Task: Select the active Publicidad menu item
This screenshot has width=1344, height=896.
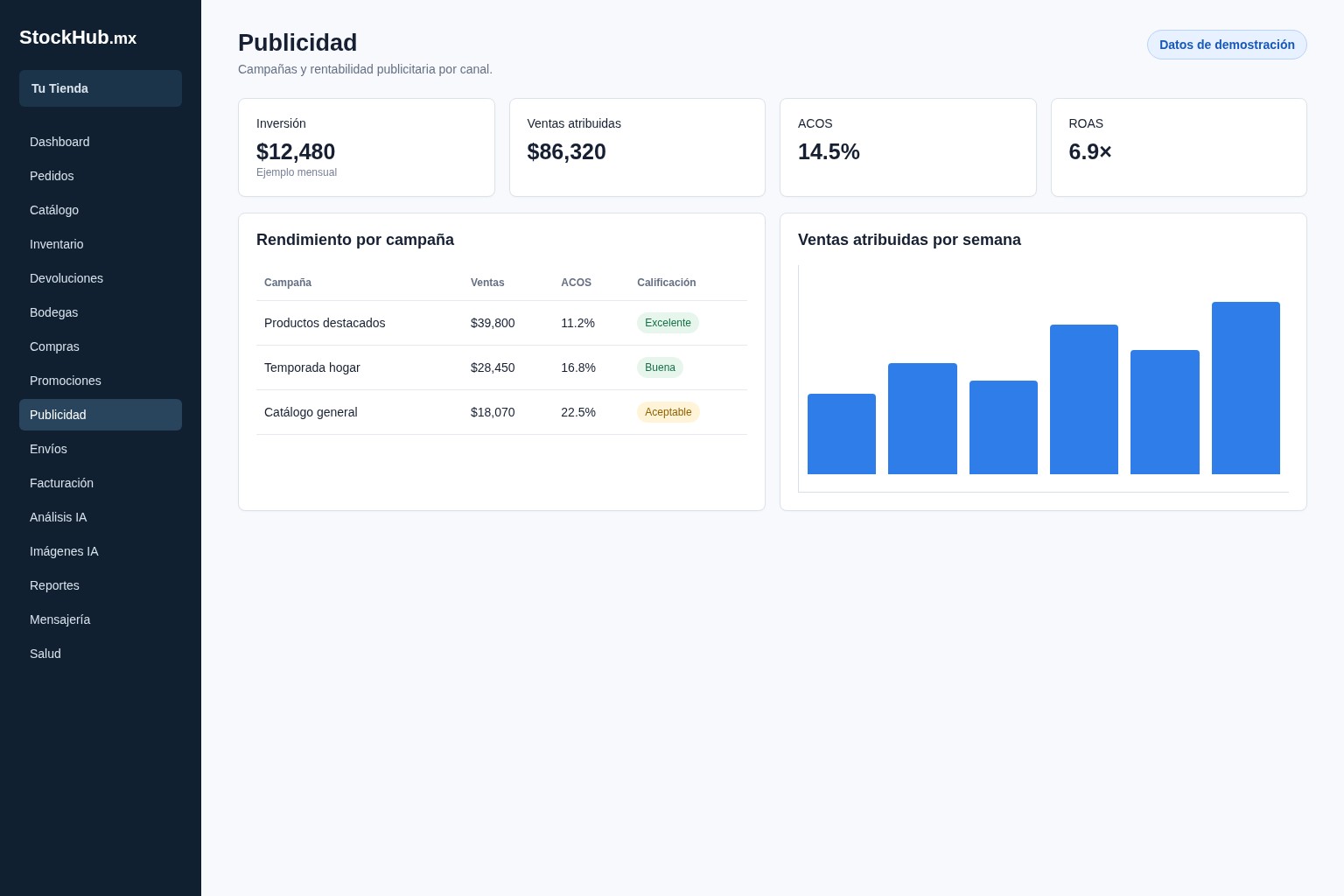Action: click(x=101, y=415)
